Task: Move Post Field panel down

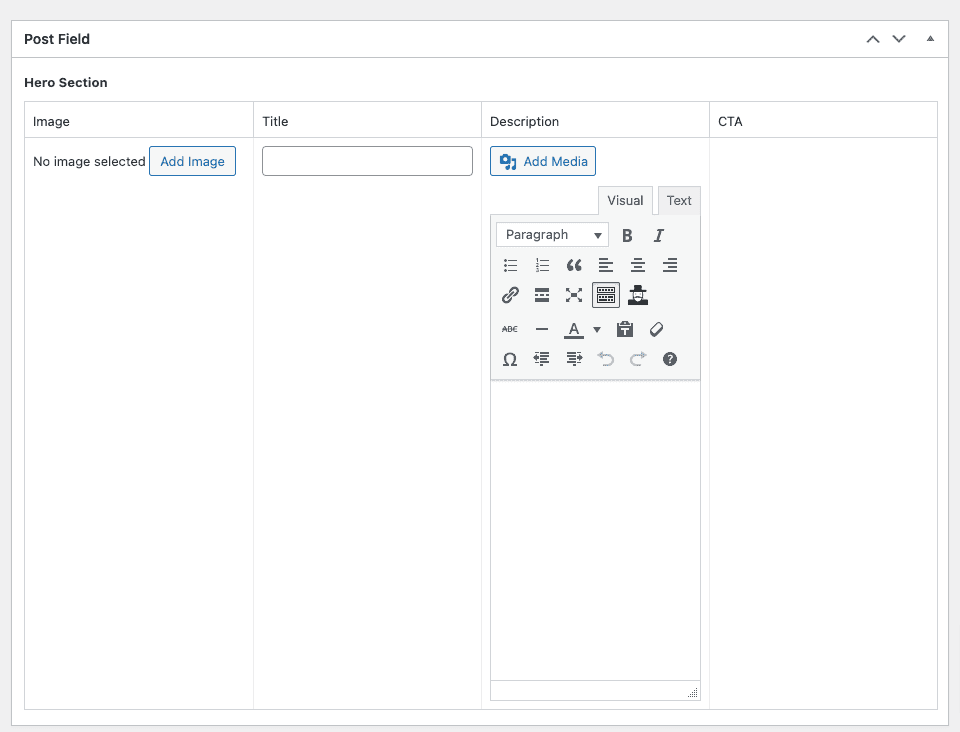Action: (899, 39)
